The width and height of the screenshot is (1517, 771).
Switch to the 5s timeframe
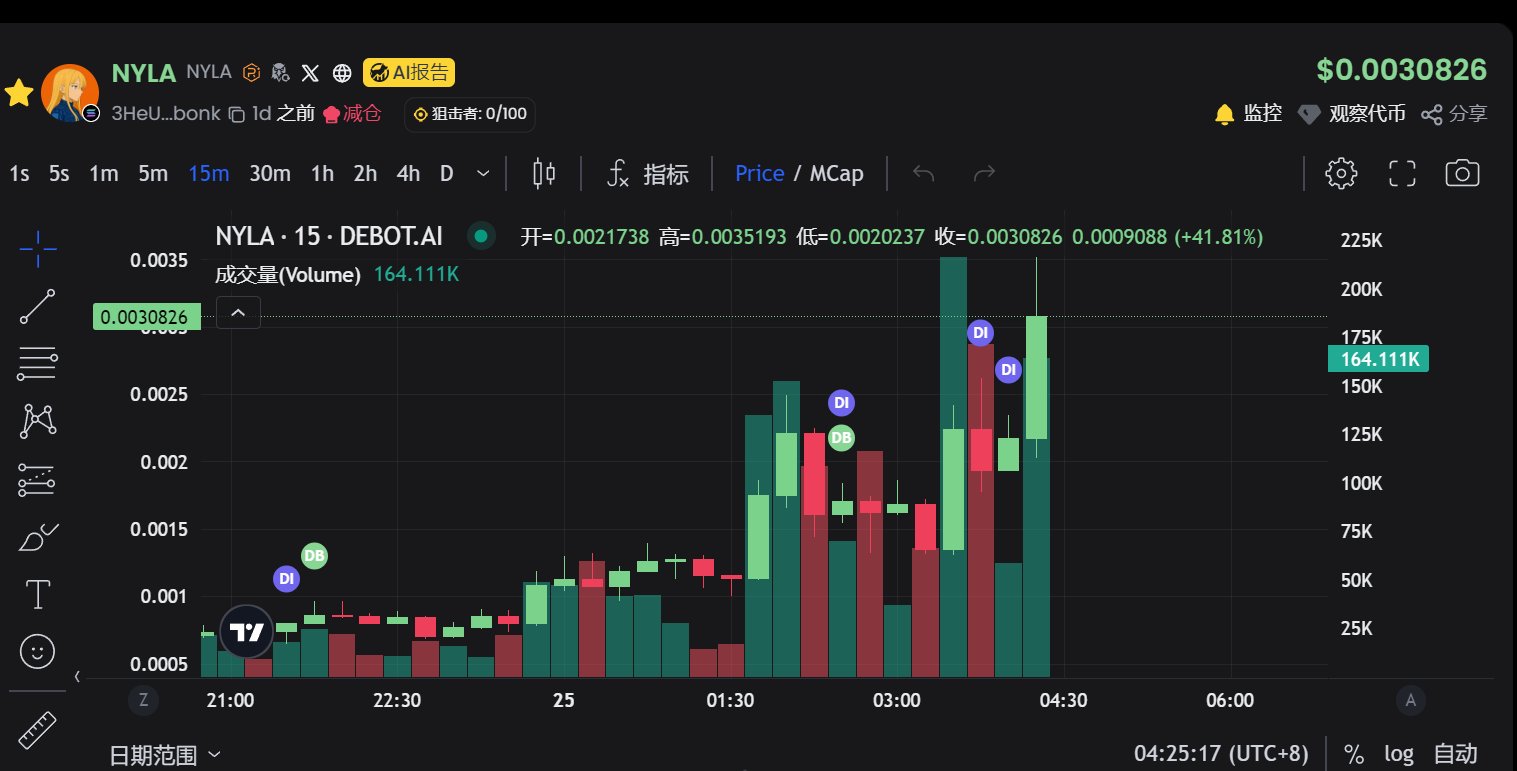point(59,173)
